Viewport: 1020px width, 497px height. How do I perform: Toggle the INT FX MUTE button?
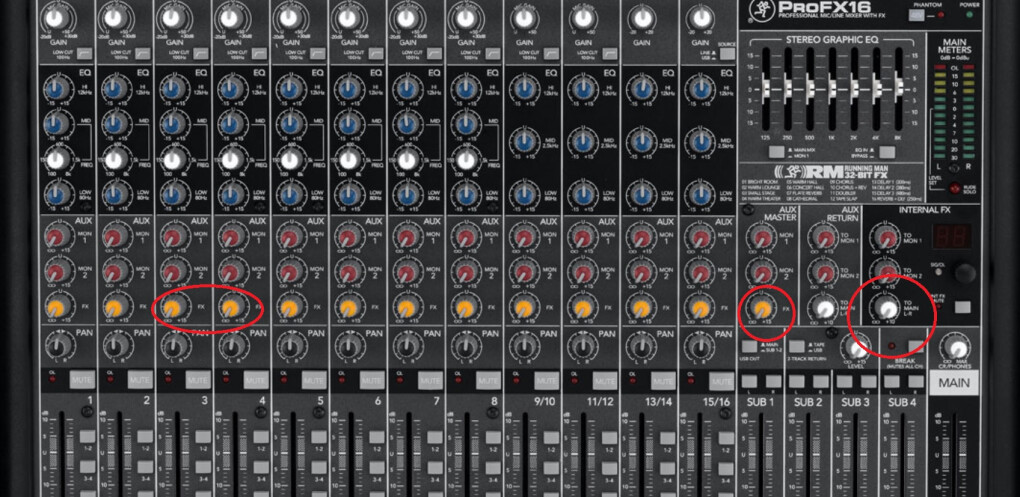[x=963, y=307]
